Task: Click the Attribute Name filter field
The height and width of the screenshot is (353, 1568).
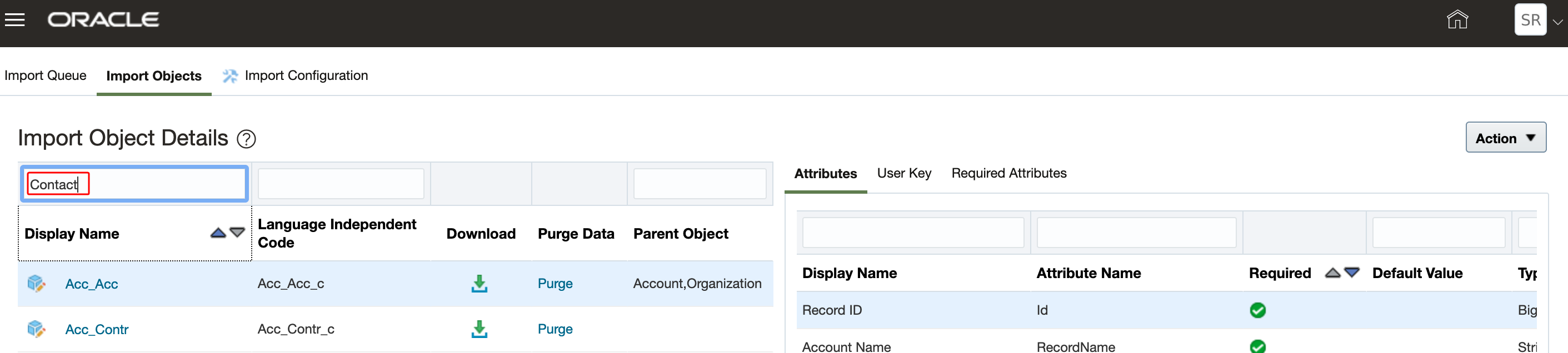Action: [1136, 232]
